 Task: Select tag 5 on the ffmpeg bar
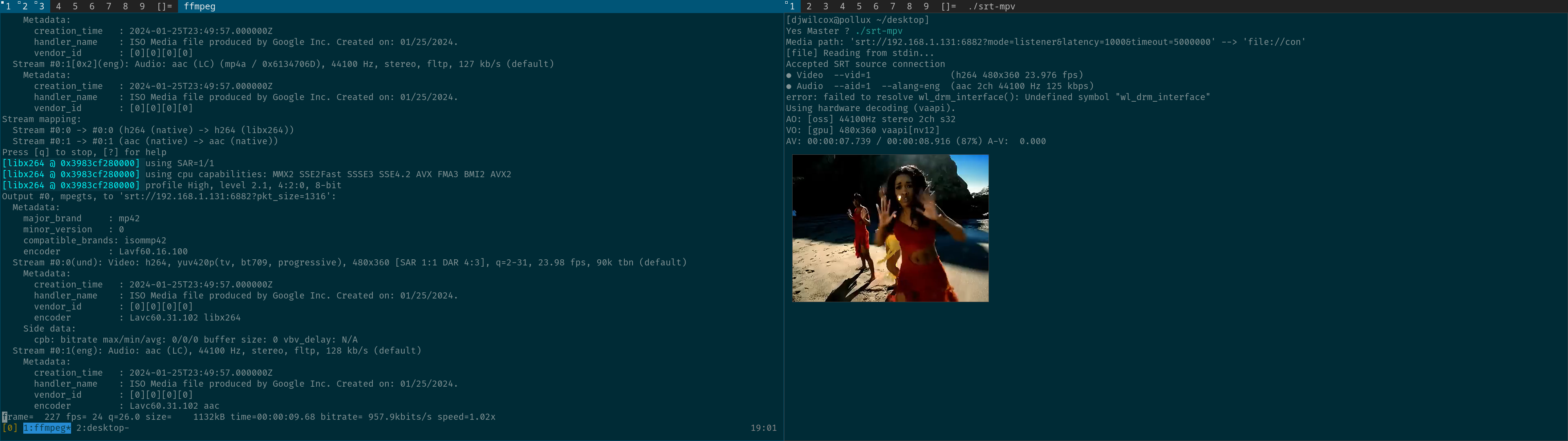[75, 6]
